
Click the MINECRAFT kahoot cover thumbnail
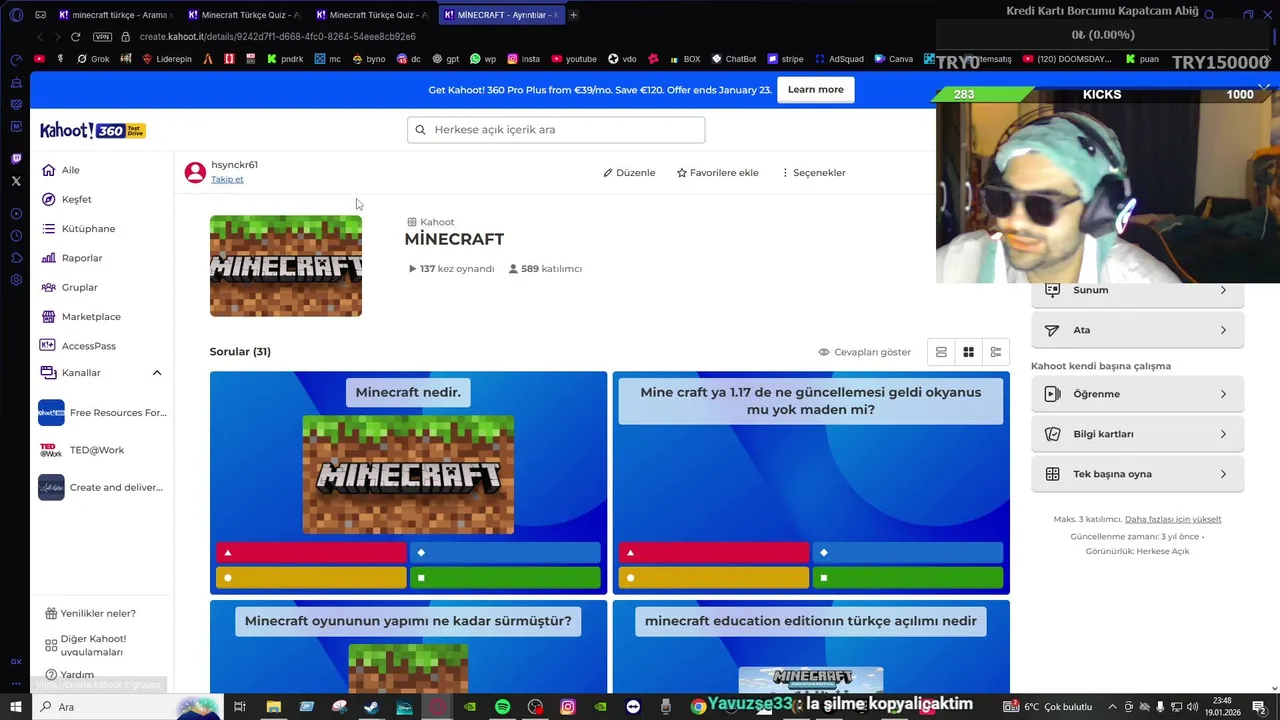point(286,266)
